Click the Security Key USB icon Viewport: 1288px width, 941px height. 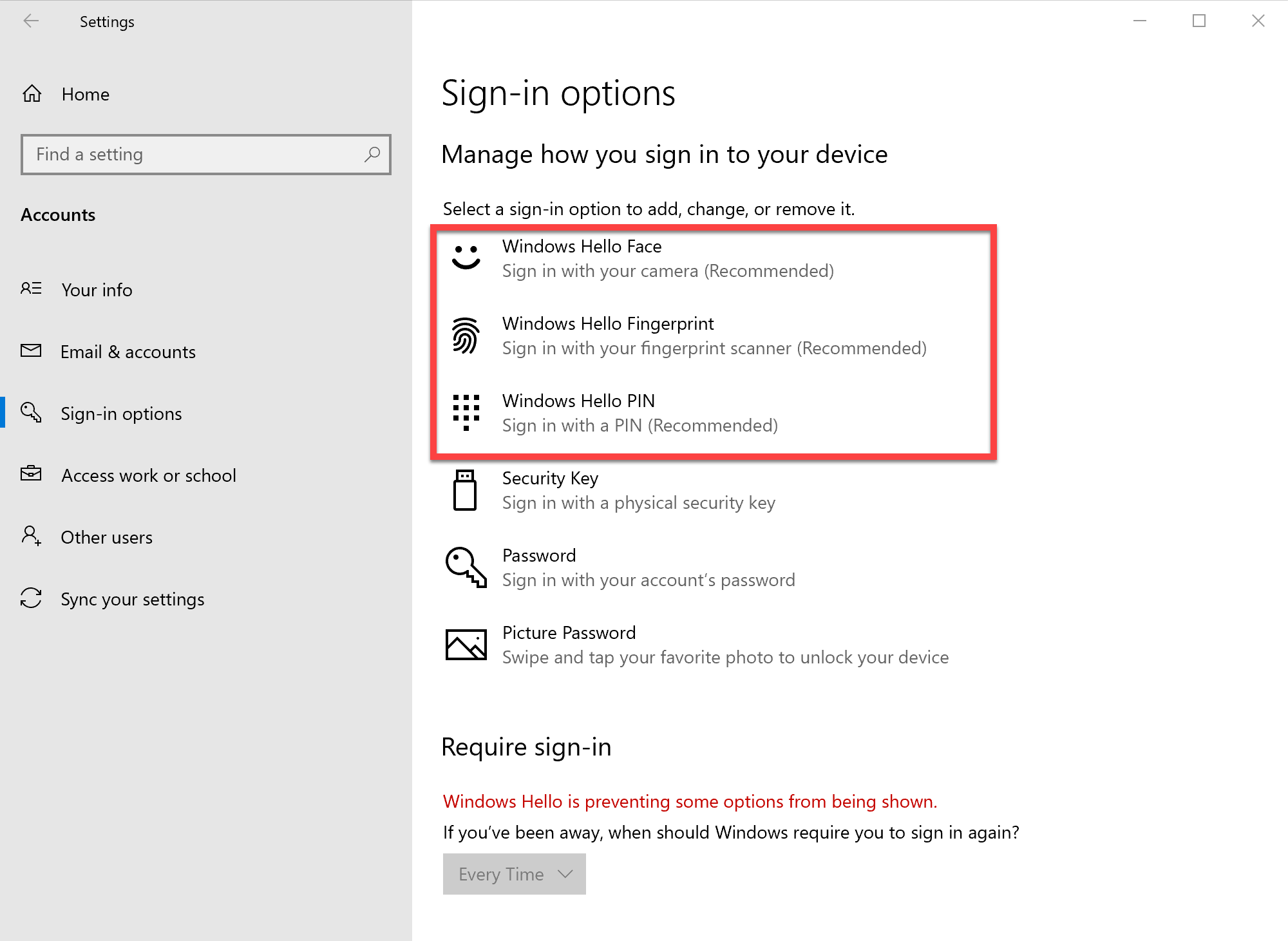click(x=466, y=490)
